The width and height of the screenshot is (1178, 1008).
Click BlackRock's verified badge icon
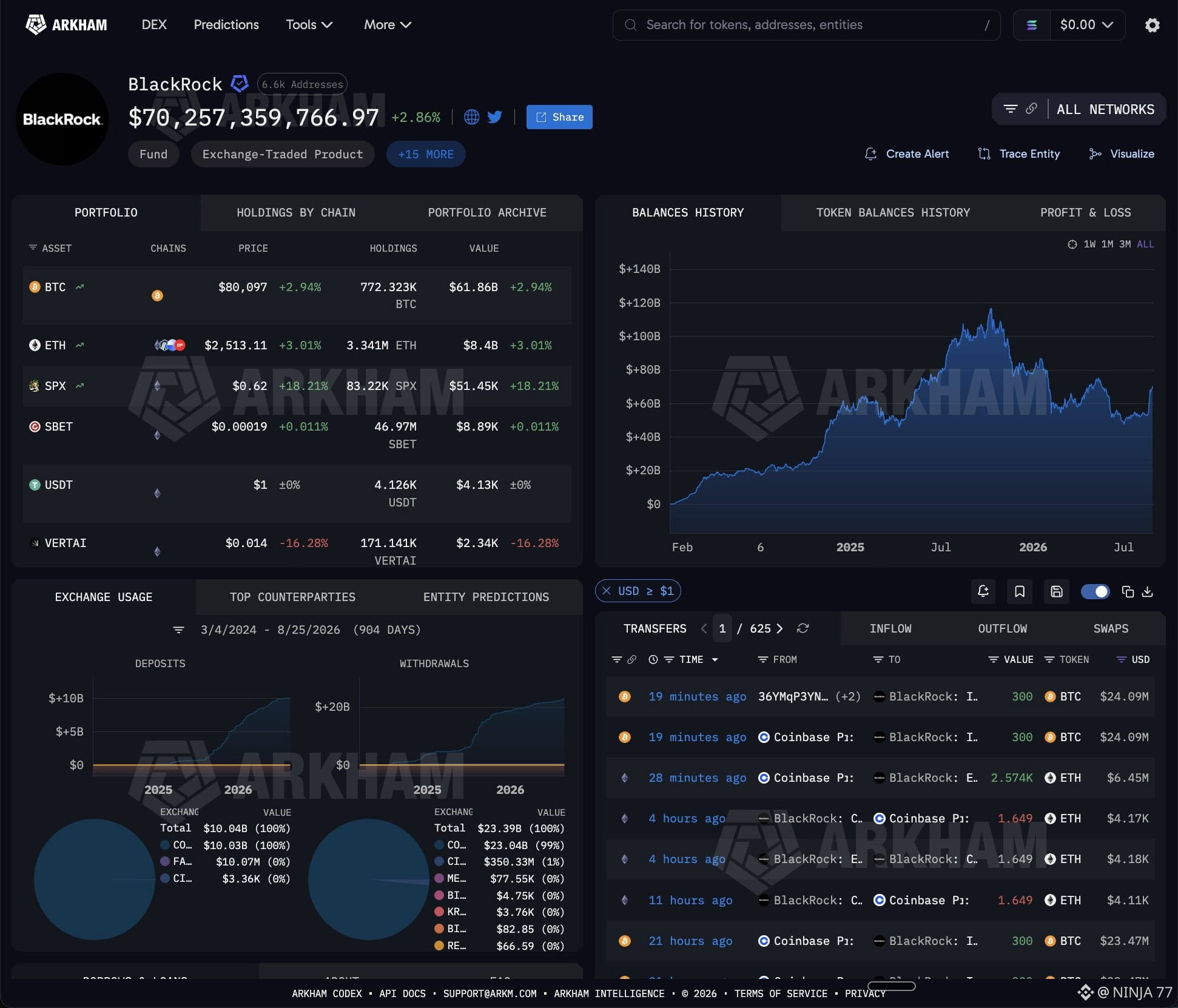pyautogui.click(x=240, y=84)
